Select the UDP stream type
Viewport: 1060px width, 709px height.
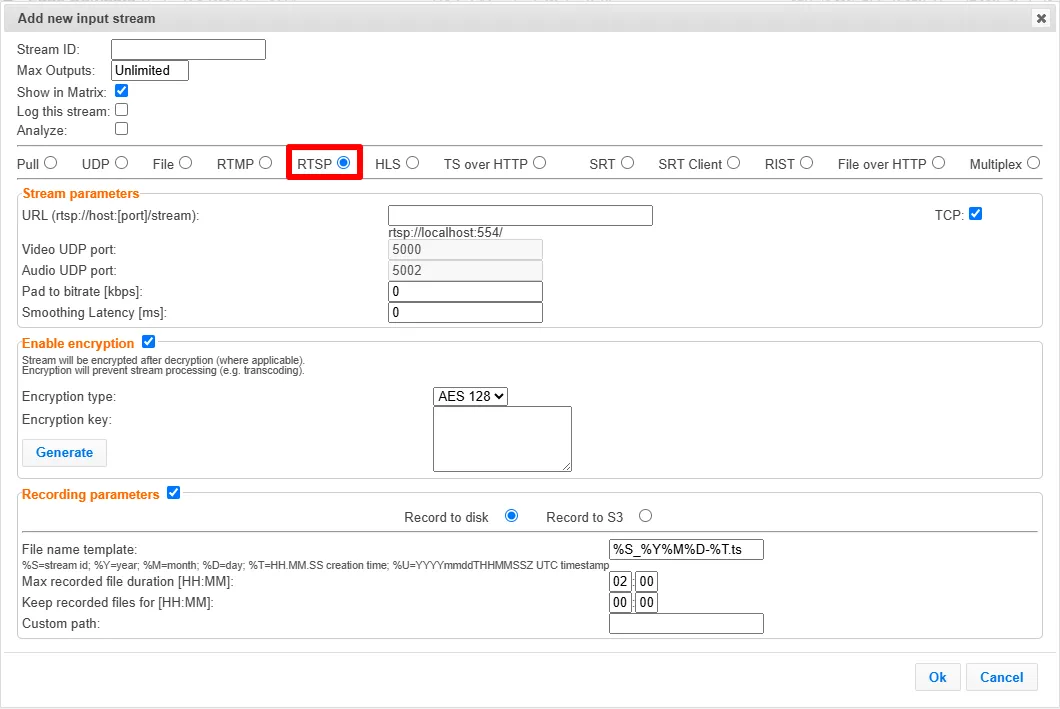[122, 163]
